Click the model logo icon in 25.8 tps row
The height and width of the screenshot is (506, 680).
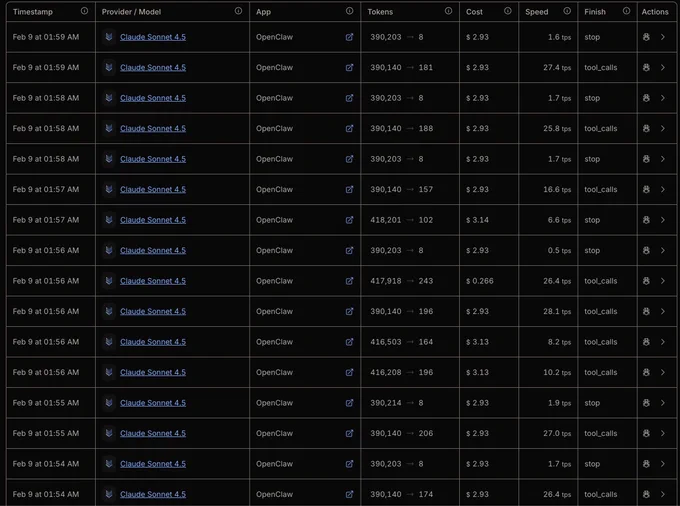[109, 129]
